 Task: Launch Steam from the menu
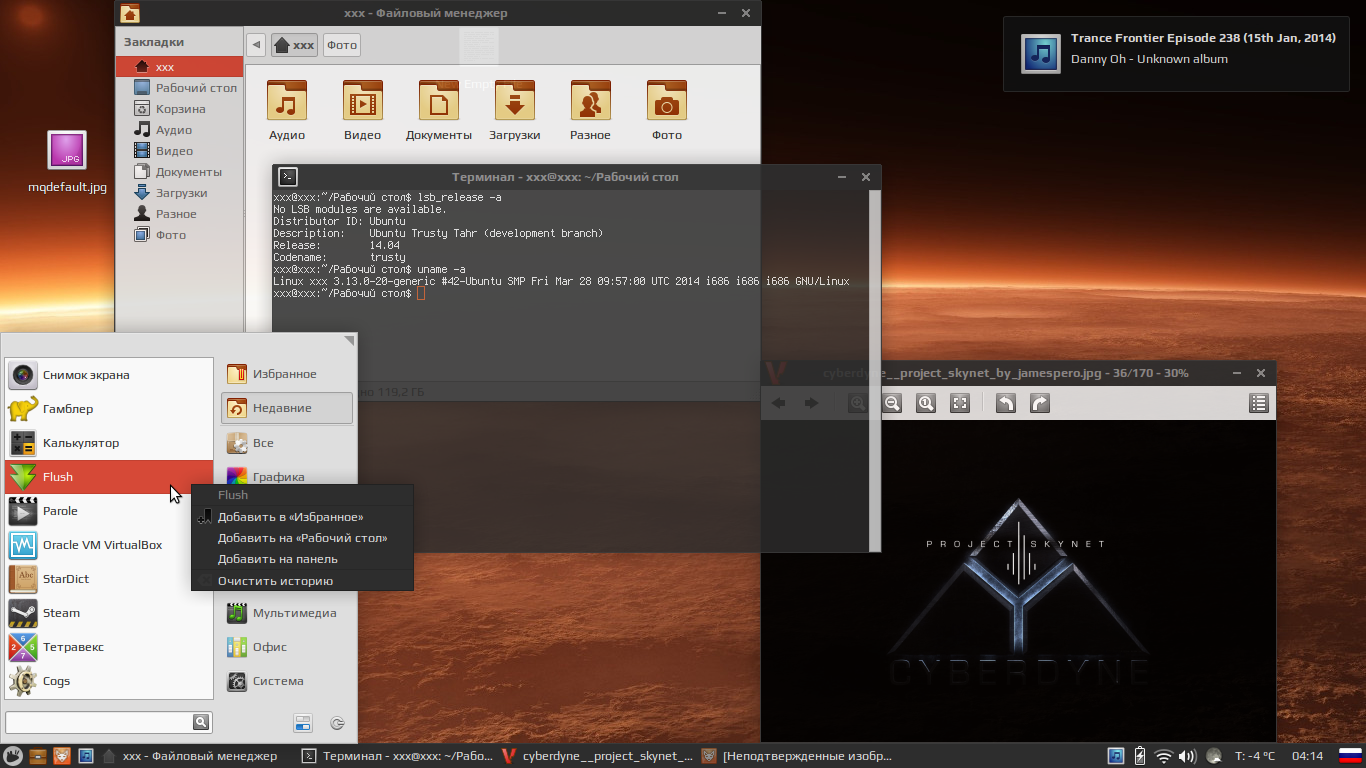[x=109, y=613]
